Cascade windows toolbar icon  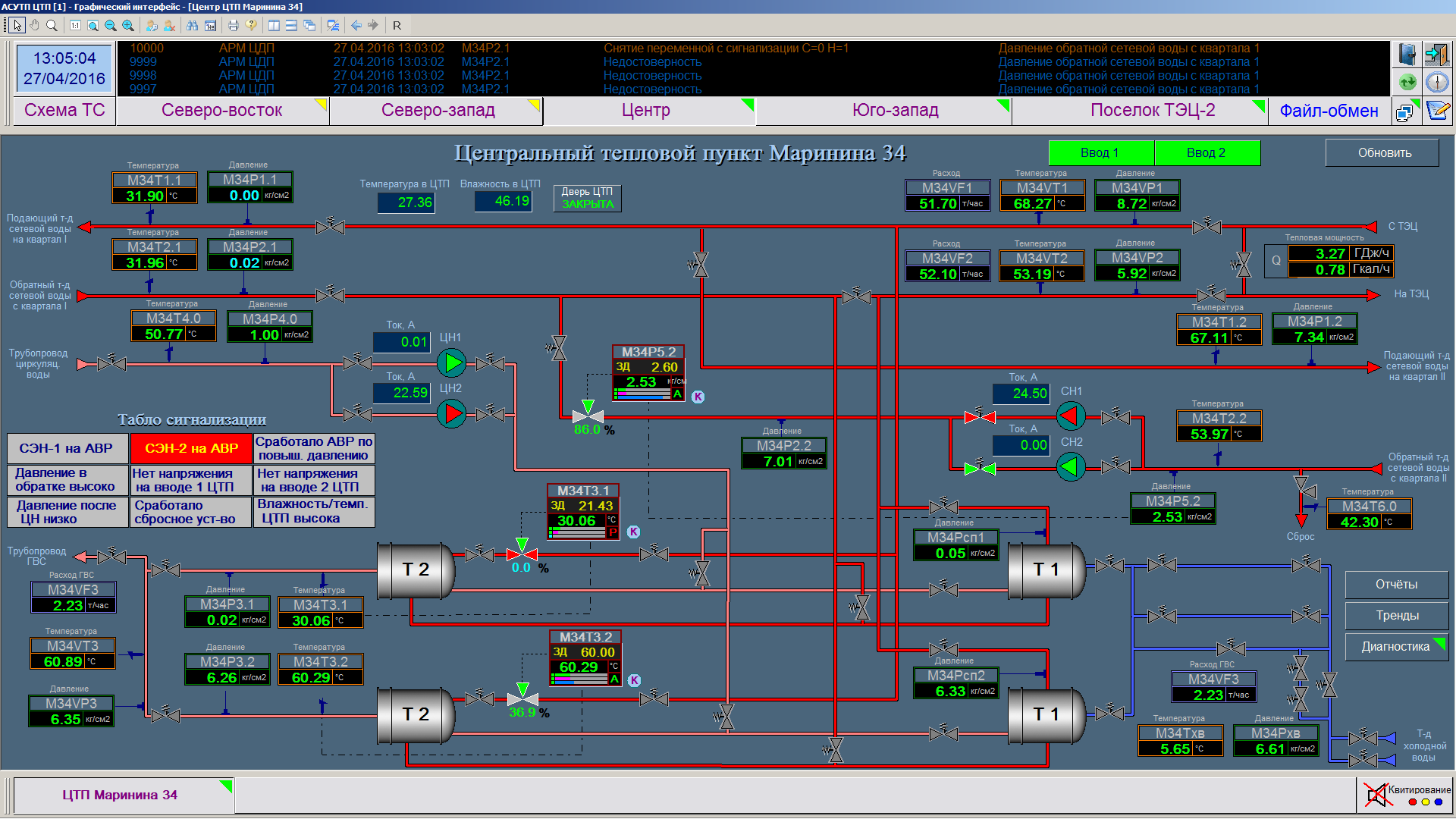pyautogui.click(x=309, y=25)
